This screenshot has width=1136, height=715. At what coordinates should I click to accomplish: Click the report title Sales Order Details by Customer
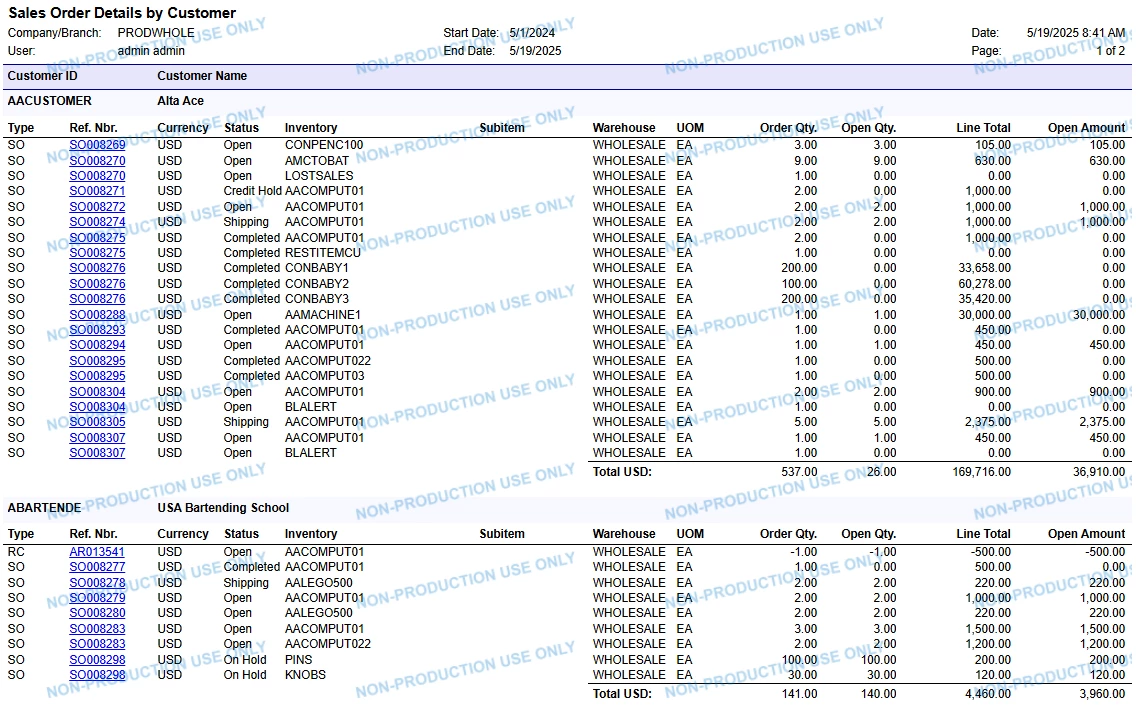[122, 13]
